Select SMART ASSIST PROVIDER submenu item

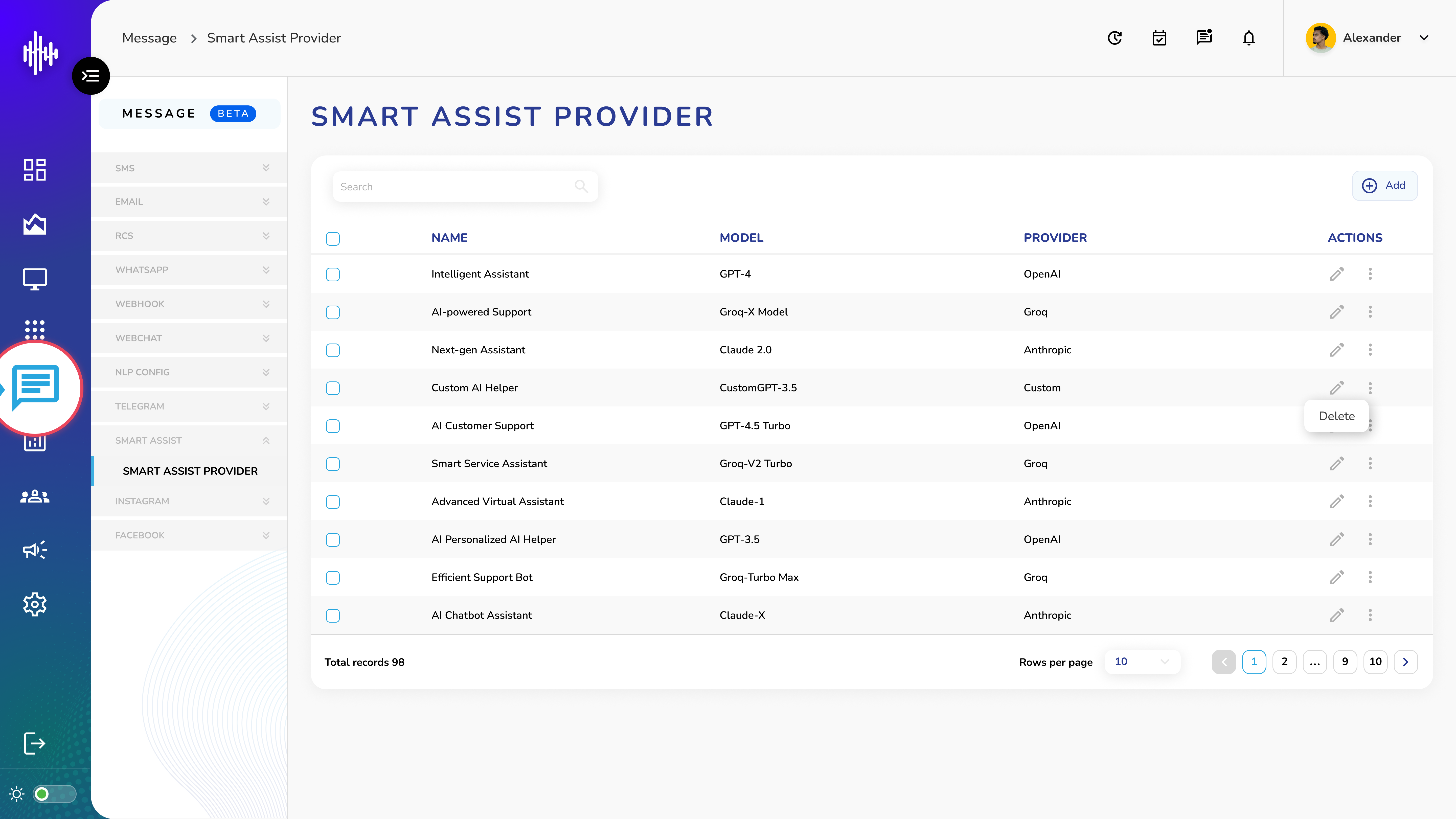click(190, 471)
